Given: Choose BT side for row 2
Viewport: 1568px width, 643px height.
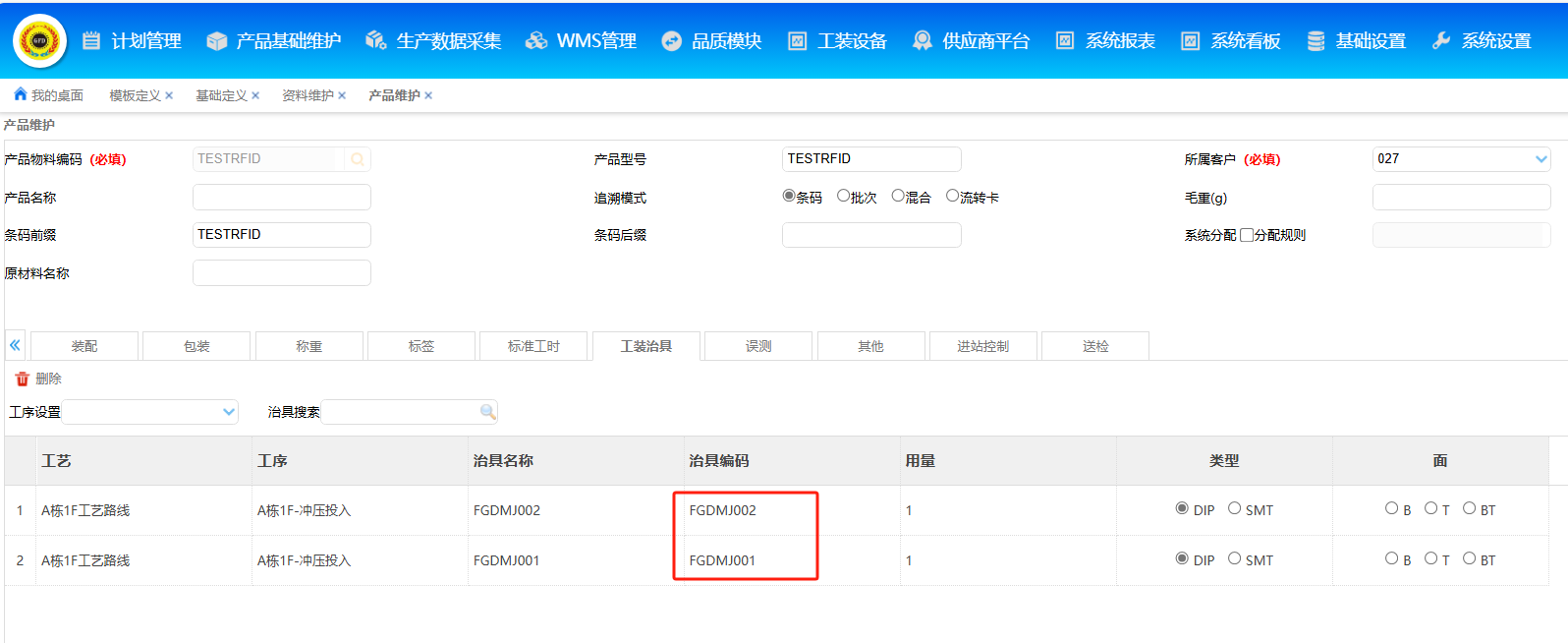Looking at the screenshot, I should point(1469,558).
